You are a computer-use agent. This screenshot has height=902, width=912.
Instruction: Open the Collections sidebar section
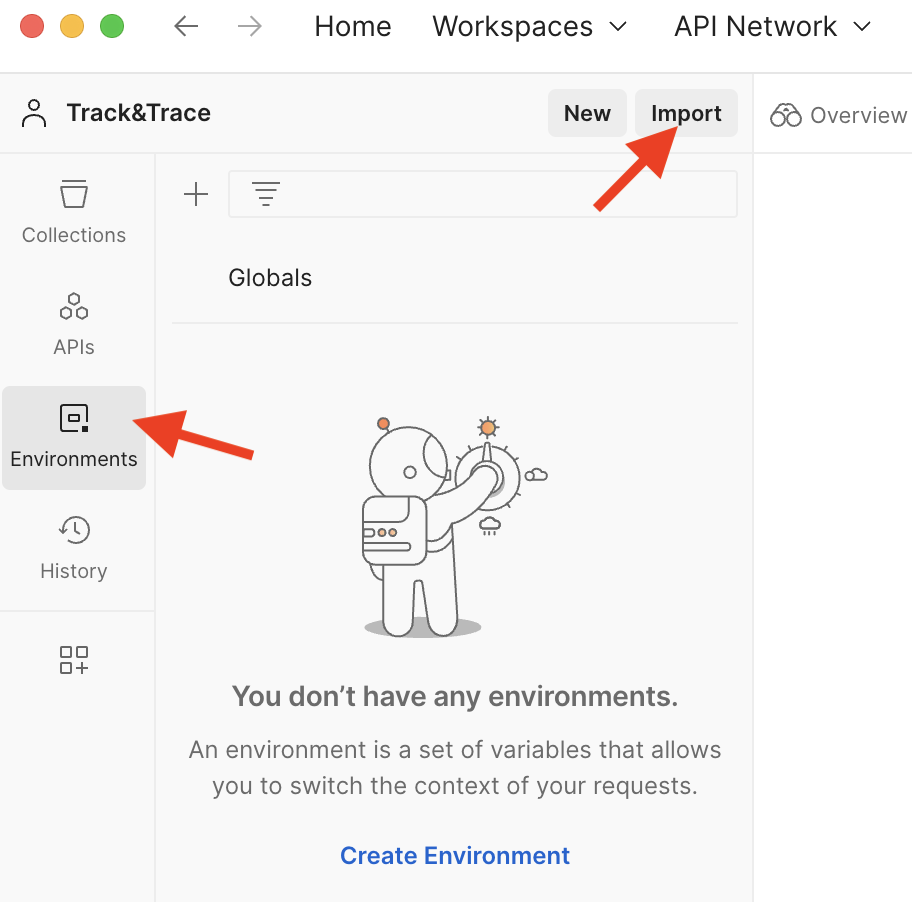coord(74,212)
